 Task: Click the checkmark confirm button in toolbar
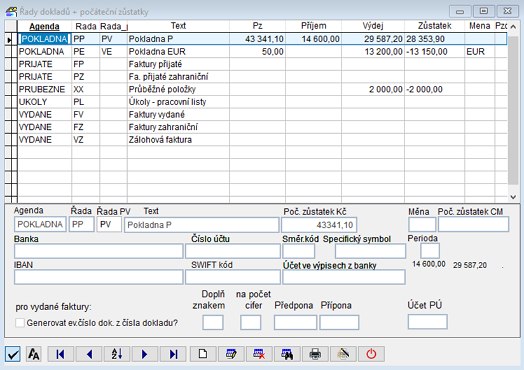click(13, 354)
